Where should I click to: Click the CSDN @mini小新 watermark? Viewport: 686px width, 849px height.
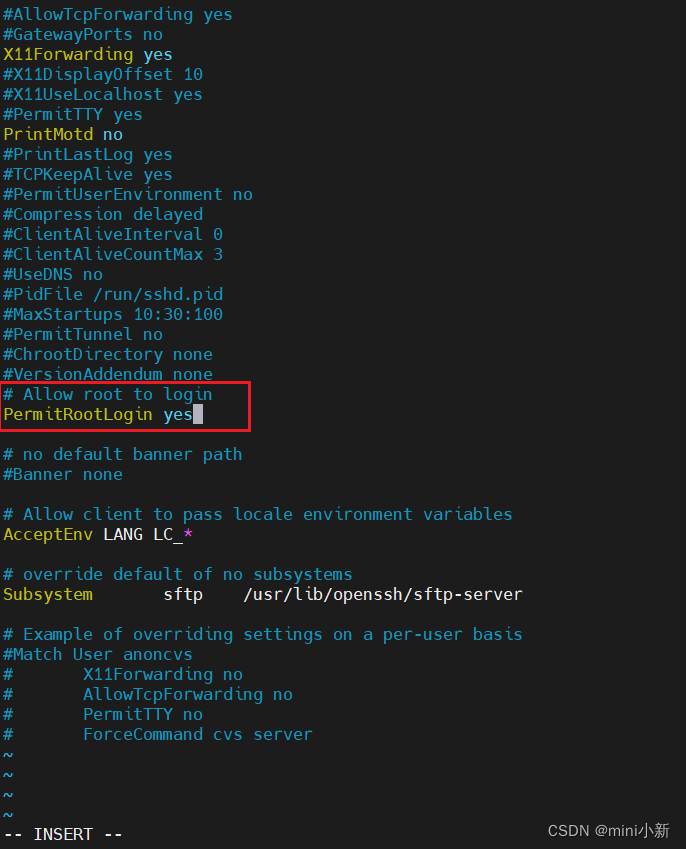tap(609, 831)
